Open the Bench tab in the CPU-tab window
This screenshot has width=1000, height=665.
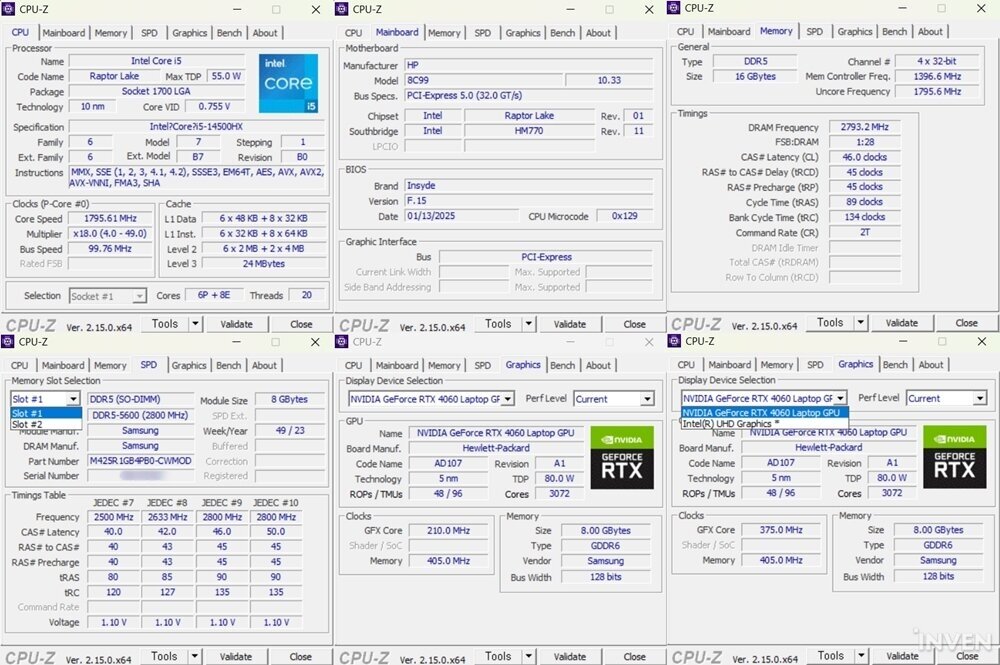[230, 33]
